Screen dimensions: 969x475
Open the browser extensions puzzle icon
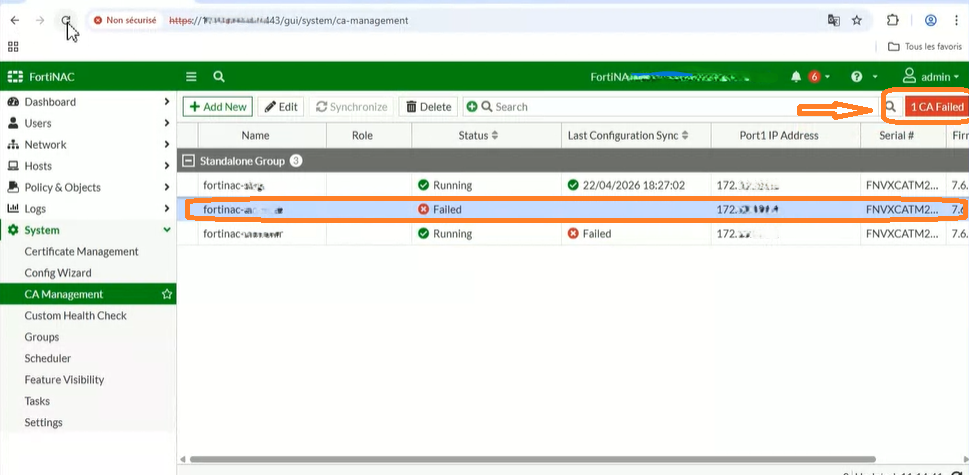coord(892,20)
